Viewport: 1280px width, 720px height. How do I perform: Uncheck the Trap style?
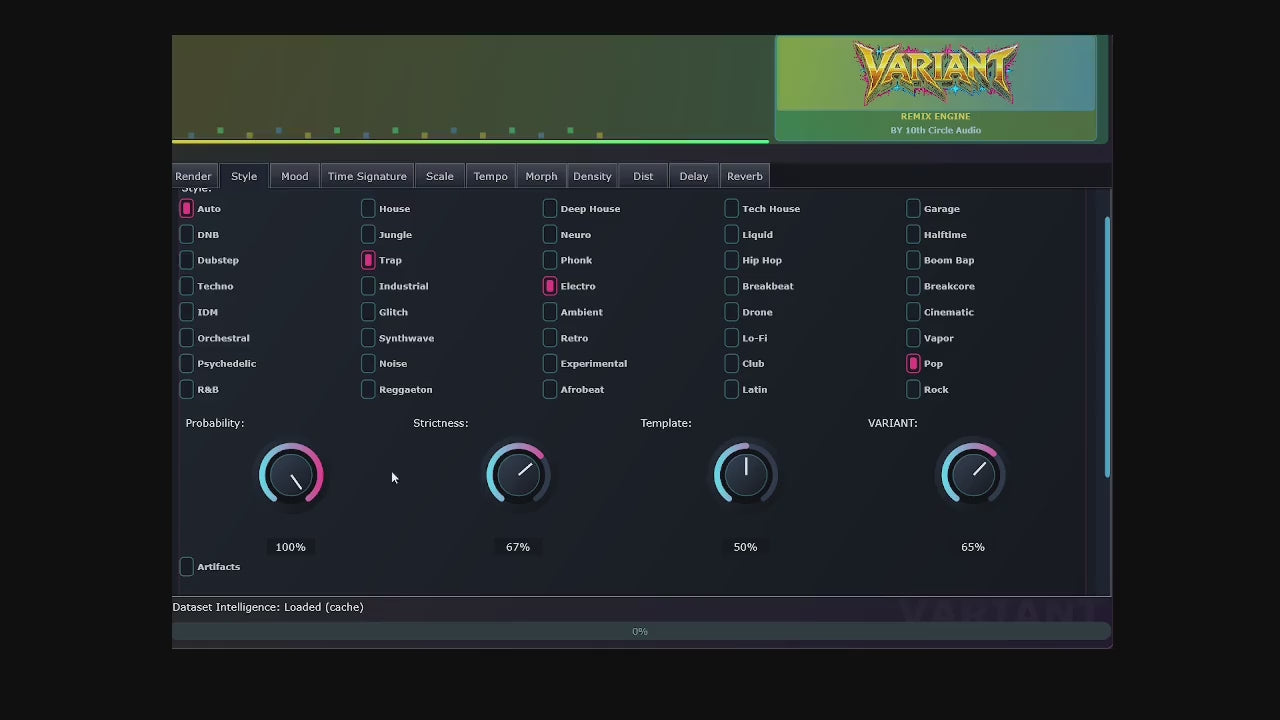pyautogui.click(x=368, y=260)
